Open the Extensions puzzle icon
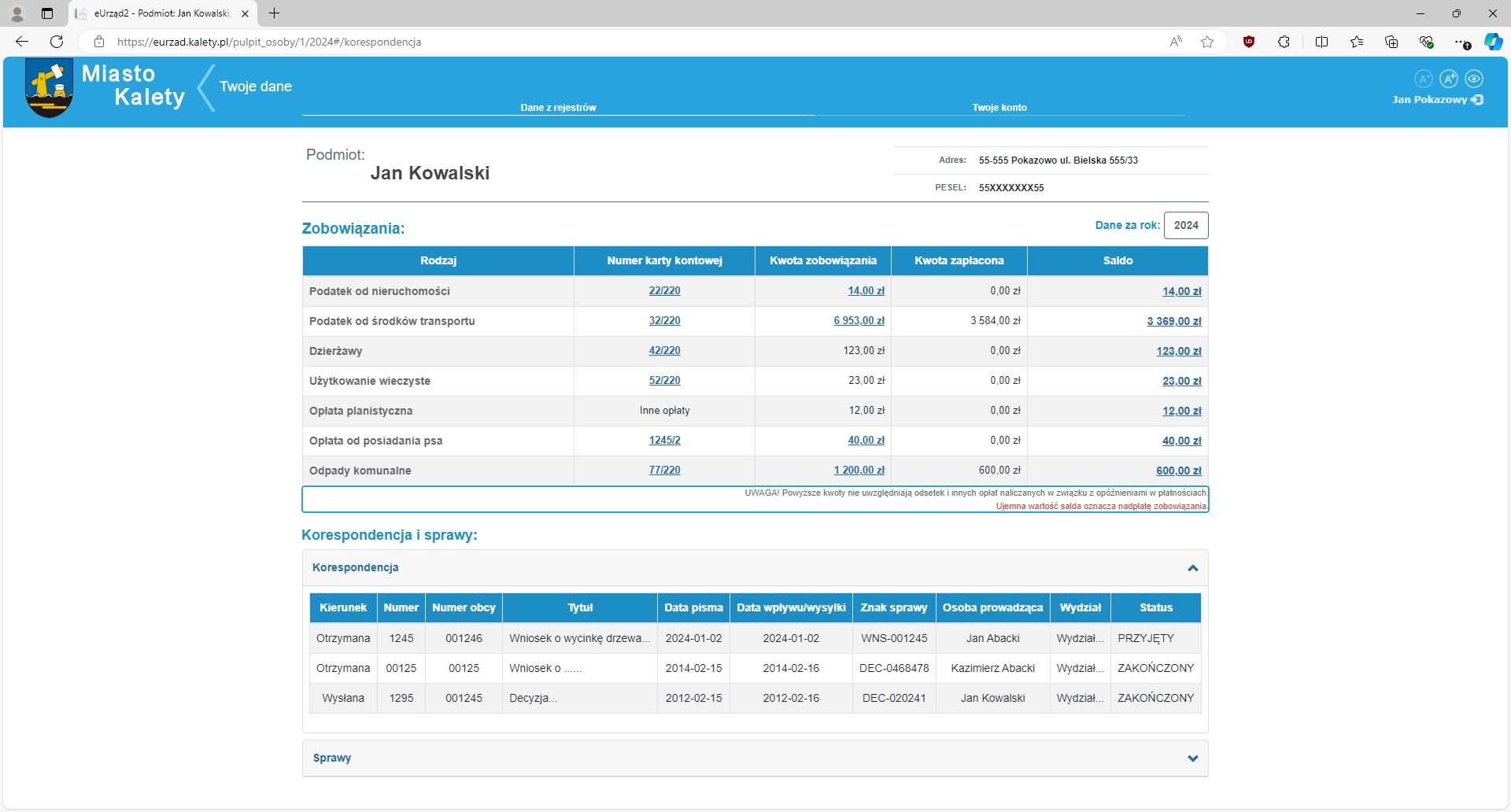Viewport: 1511px width, 812px height. (1284, 42)
